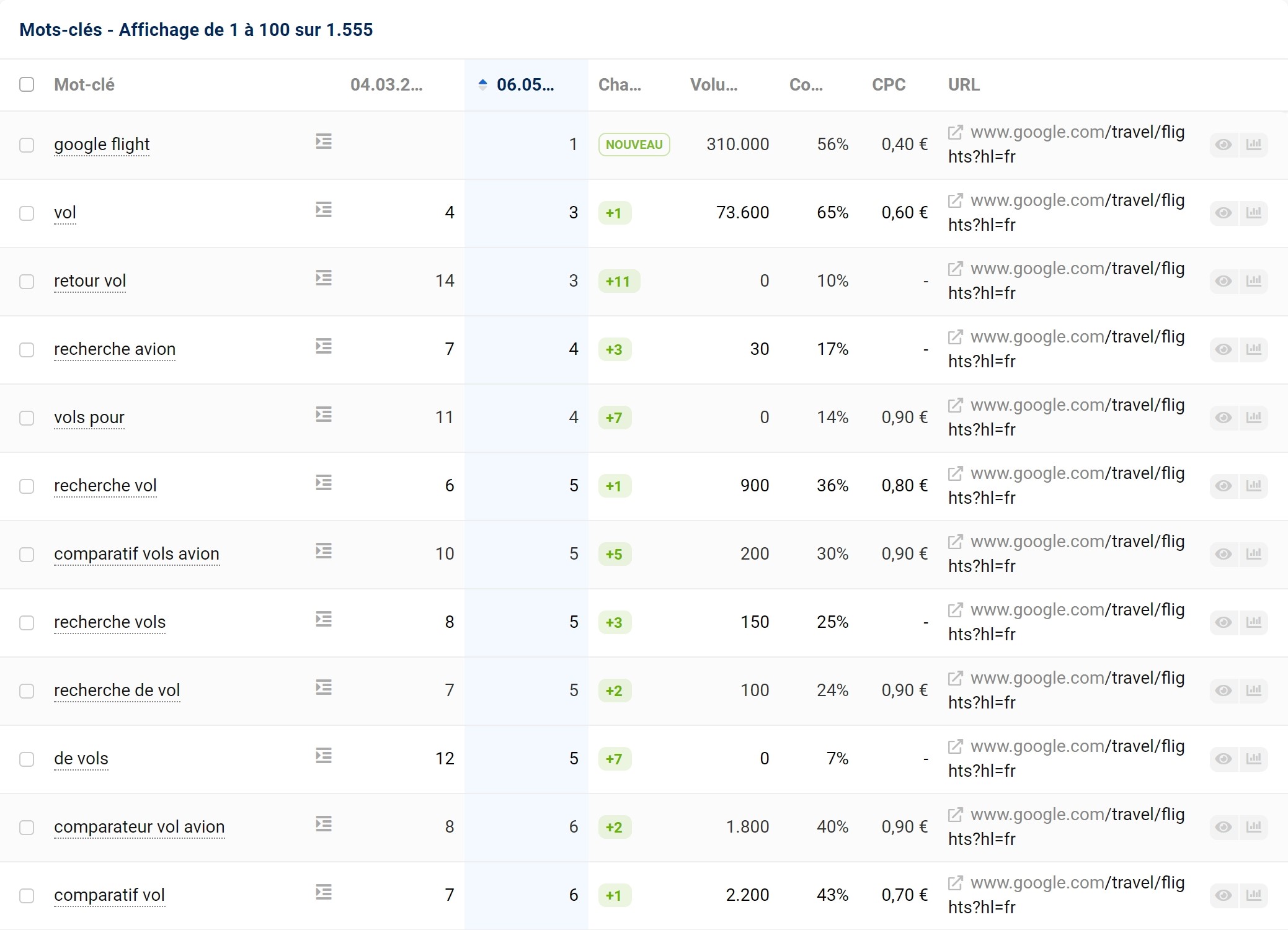
Task: Check the comparatif vols avion row checkbox
Action: (27, 555)
